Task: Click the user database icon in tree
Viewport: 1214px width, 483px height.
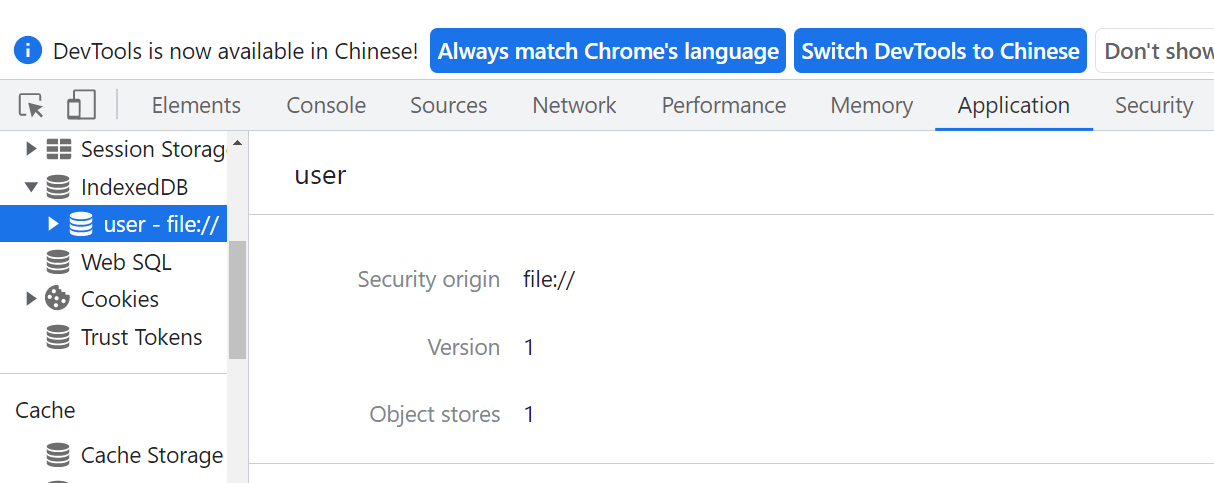Action: (x=81, y=224)
